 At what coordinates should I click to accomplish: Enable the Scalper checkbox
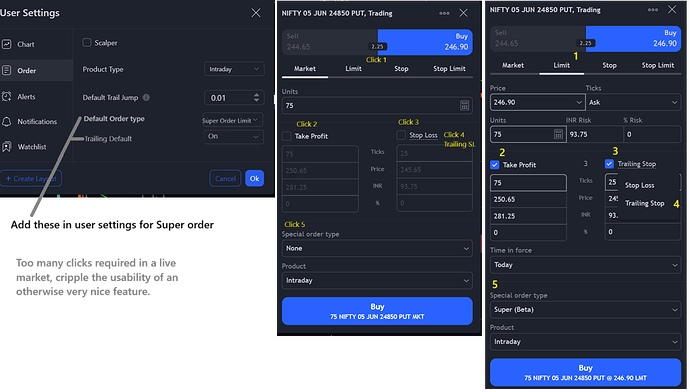click(x=87, y=43)
